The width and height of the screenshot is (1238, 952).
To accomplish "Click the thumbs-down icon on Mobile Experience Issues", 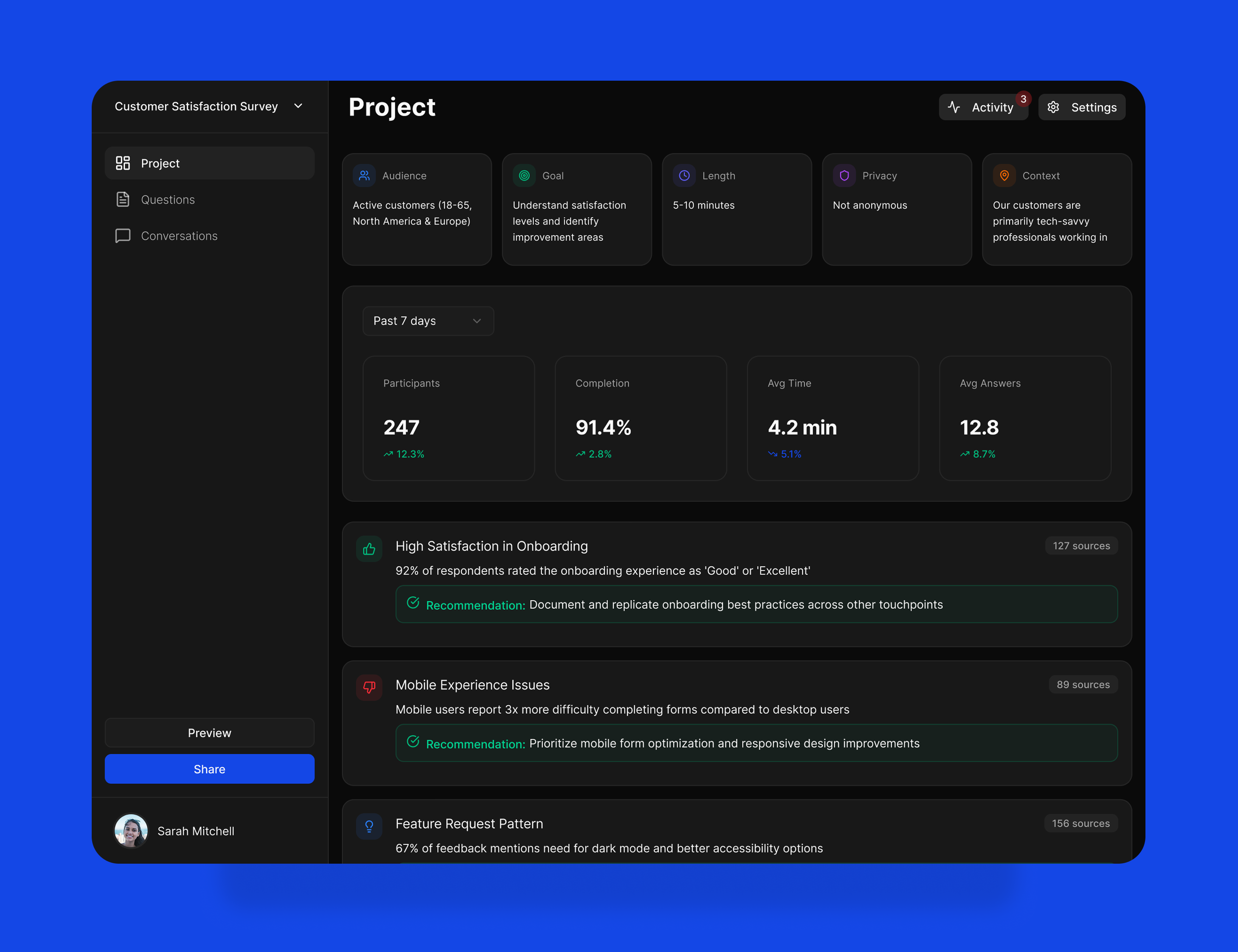I will 369,687.
